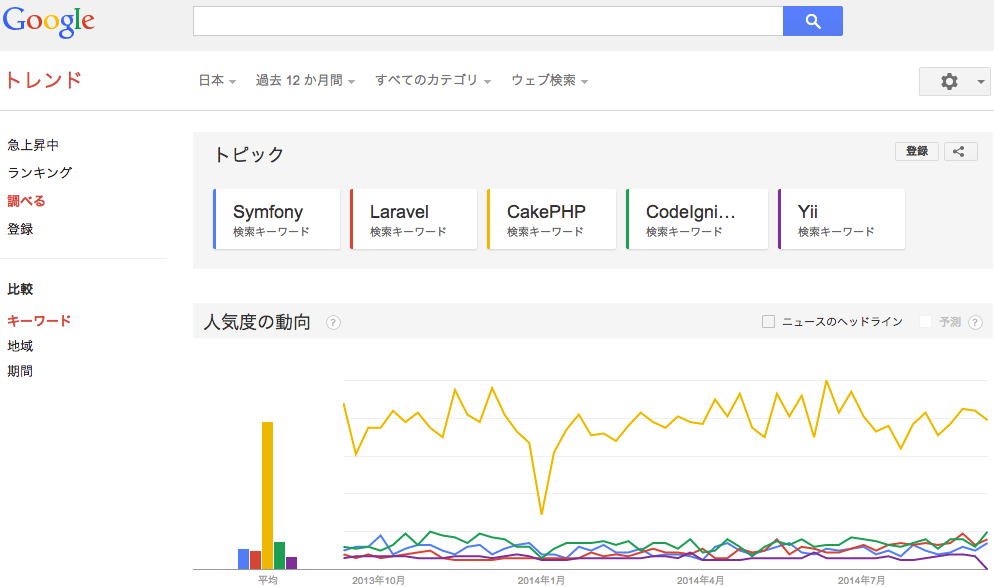This screenshot has height=587, width=994.
Task: Go to 急上昇中 in the sidebar
Action: tap(33, 145)
